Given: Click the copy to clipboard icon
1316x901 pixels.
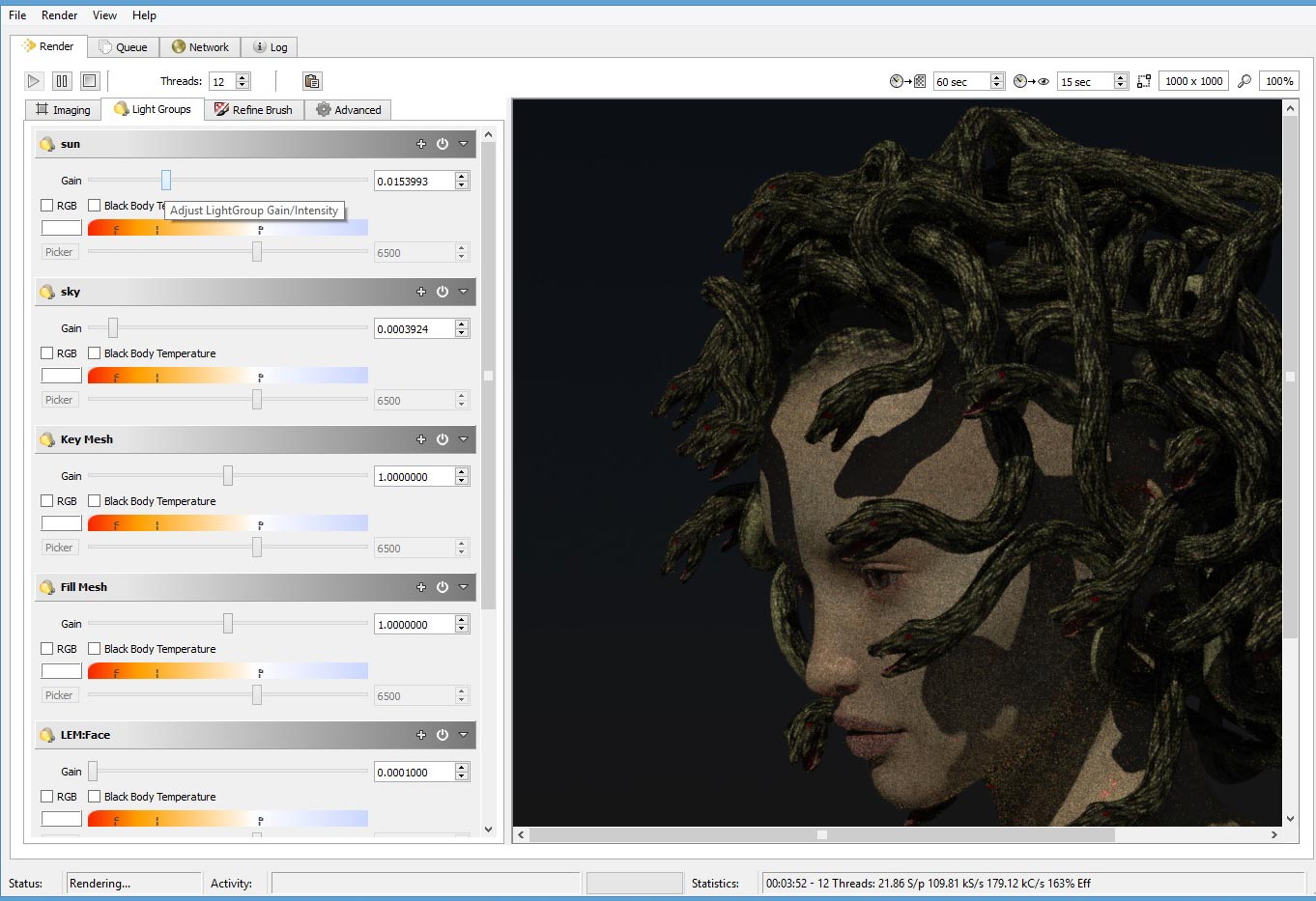Looking at the screenshot, I should 311,81.
